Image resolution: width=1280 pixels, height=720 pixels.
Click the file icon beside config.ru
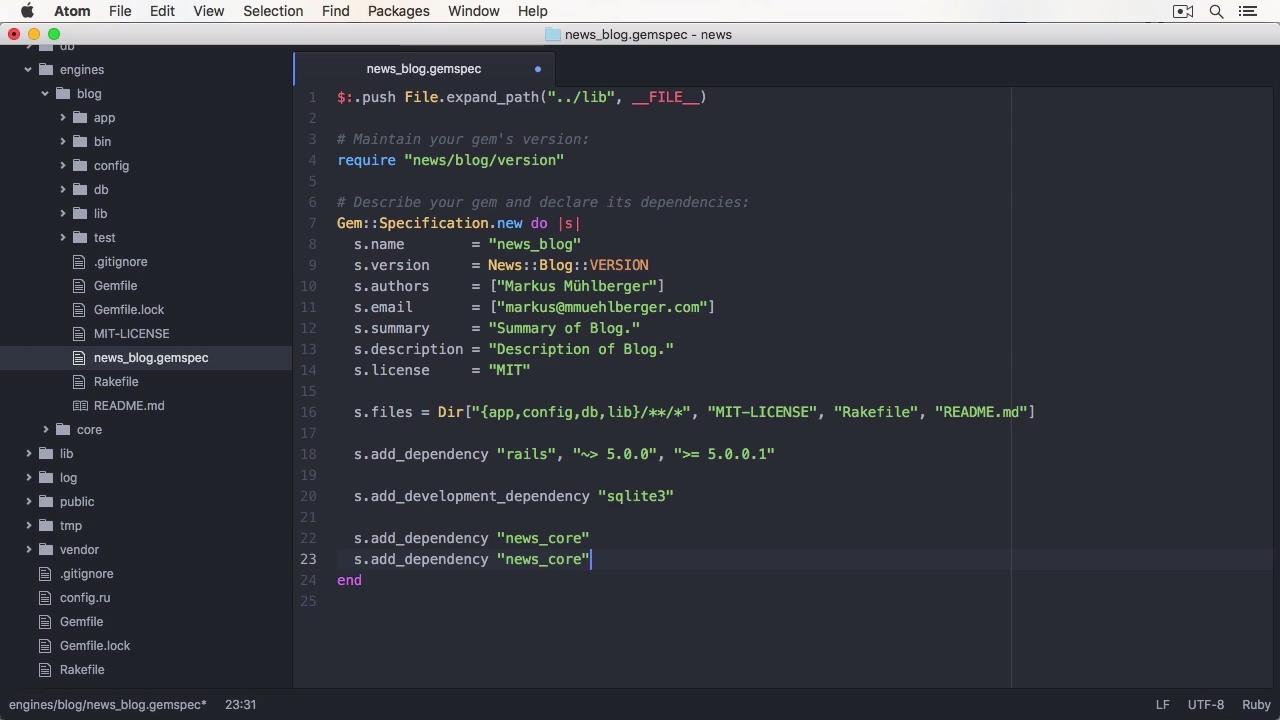tap(45, 597)
